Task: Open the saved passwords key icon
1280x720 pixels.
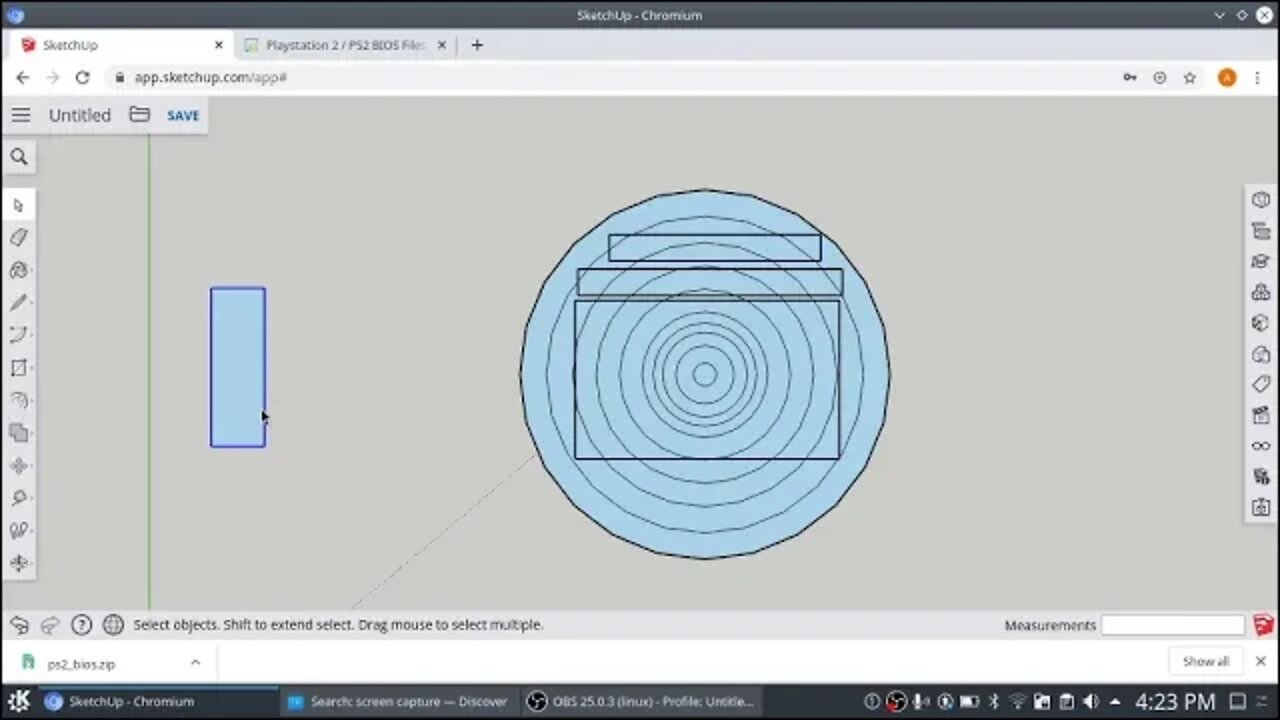Action: (x=1130, y=77)
